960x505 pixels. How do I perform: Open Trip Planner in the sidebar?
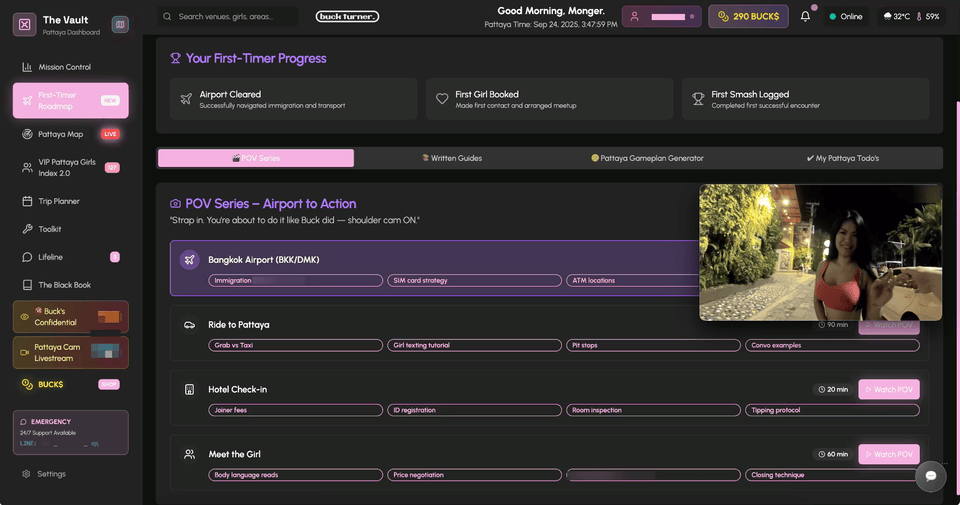coord(58,201)
